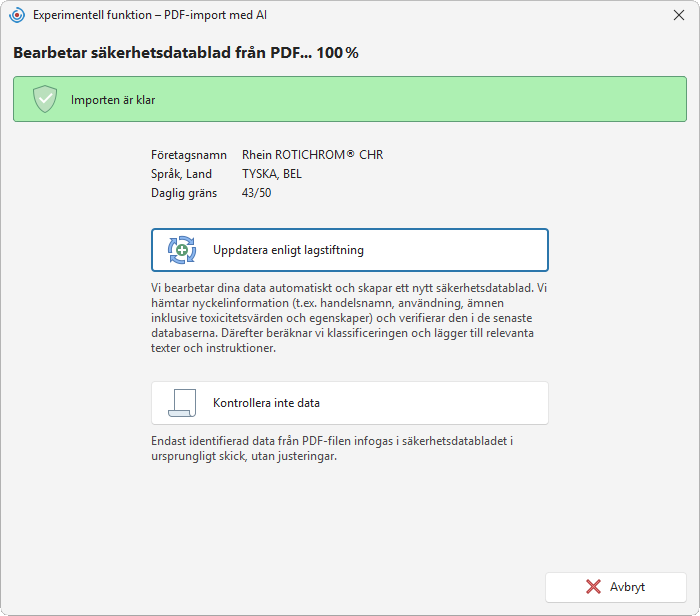Click the window title 'Experimentell funktion – PDF-import med AI'
Screen dimensions: 700x616
click(x=150, y=15)
